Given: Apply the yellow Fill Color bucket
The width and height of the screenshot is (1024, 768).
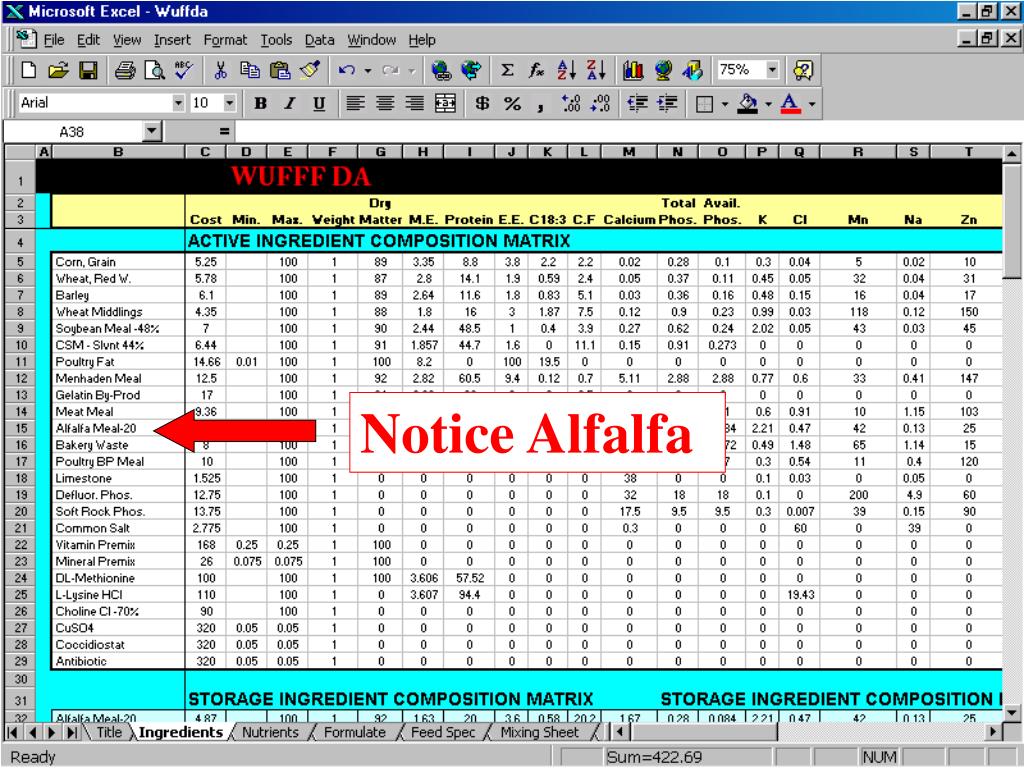Looking at the screenshot, I should pos(748,104).
